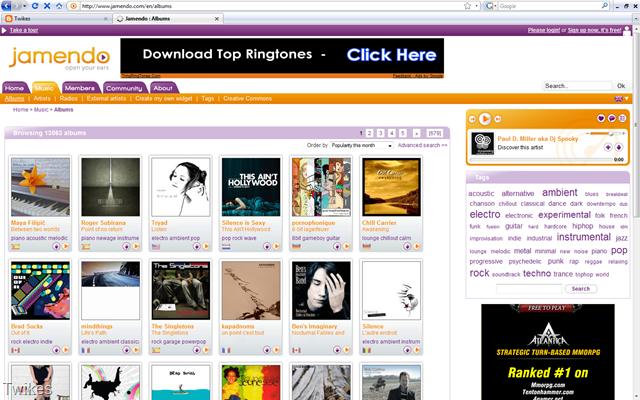
Task: Click Sign up now, it's free
Action: click(x=594, y=30)
